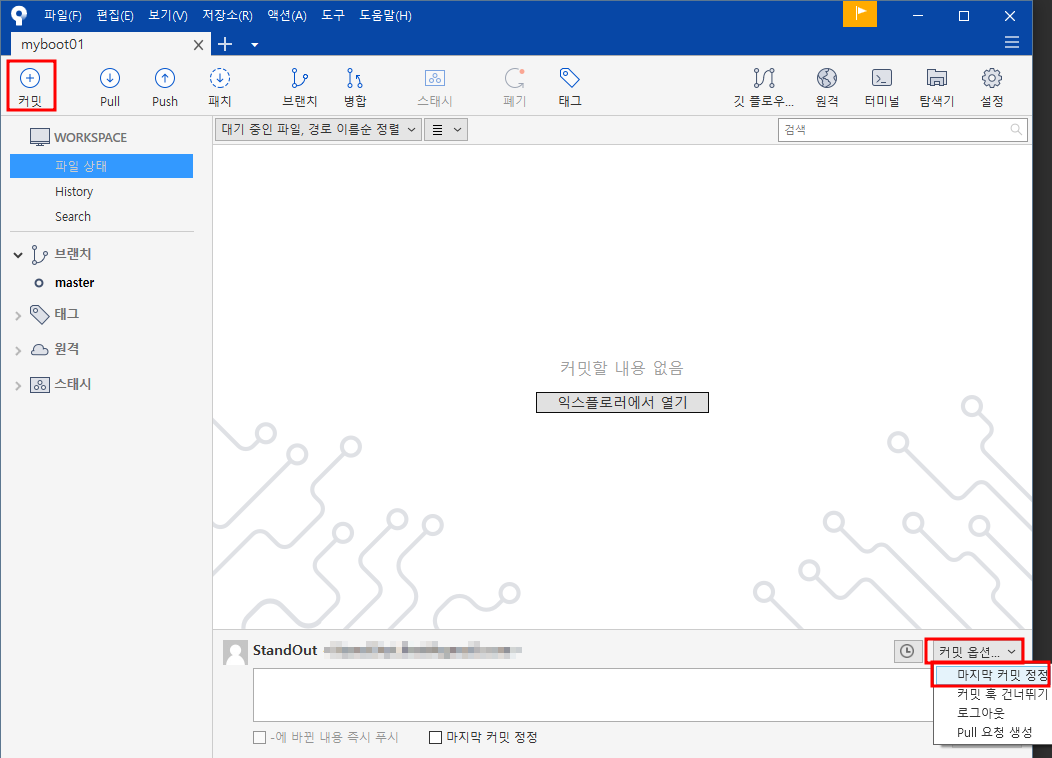Open the 파일(F) menu

[62, 15]
